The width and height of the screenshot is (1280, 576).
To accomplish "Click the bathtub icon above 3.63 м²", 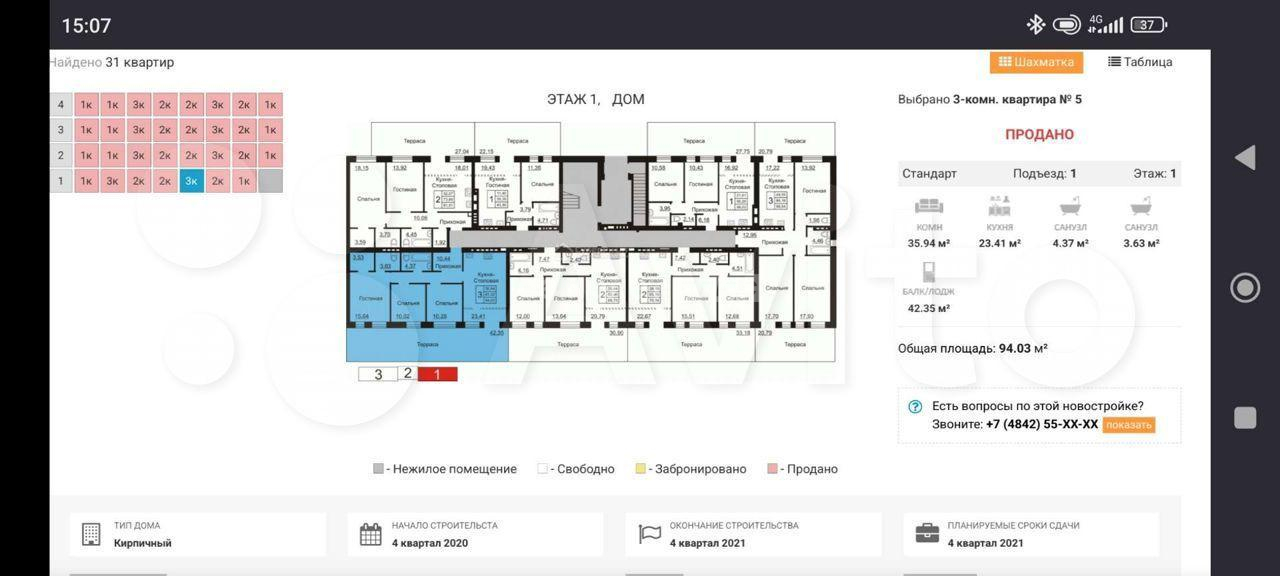I will (1141, 206).
